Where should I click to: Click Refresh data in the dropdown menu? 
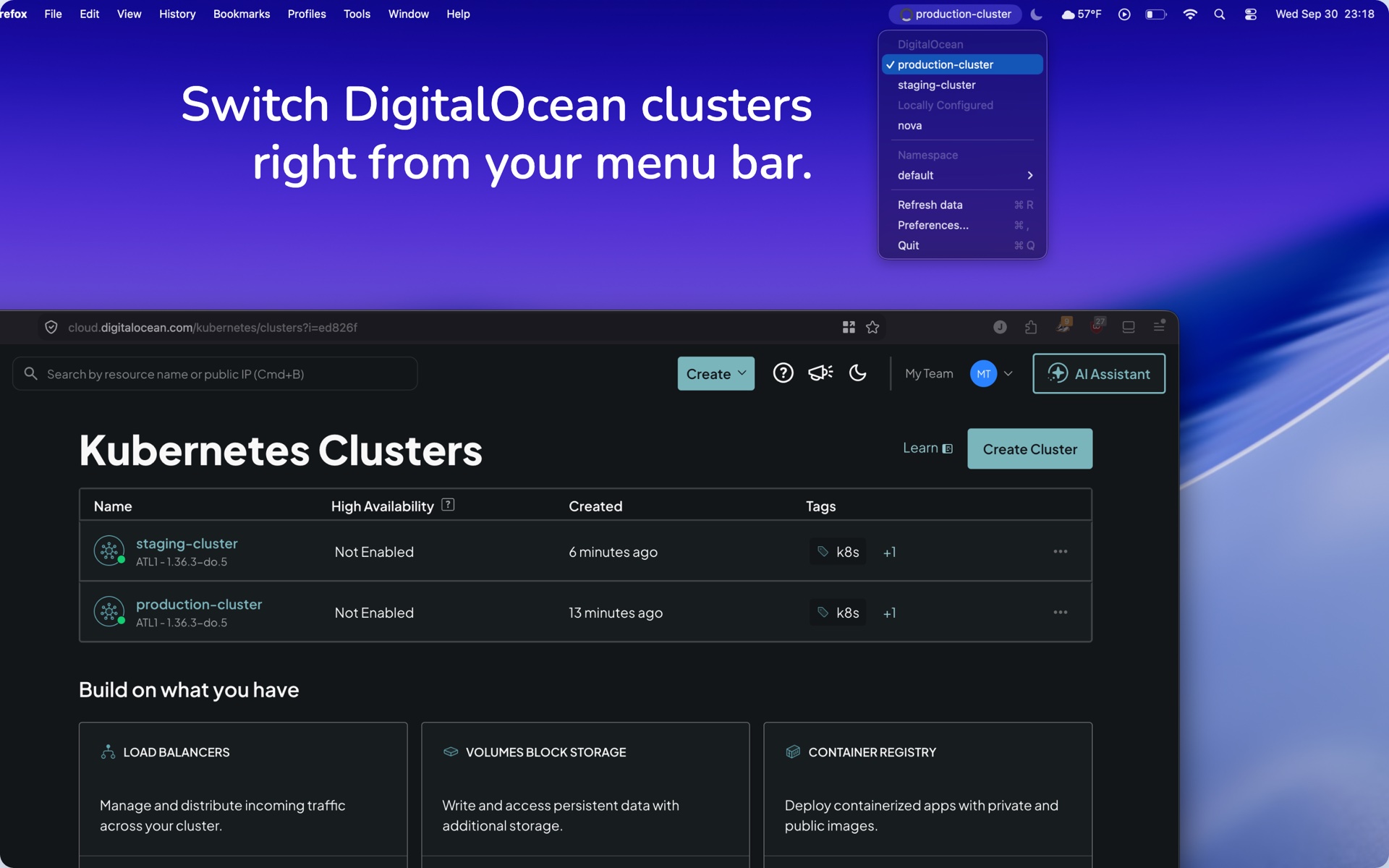[x=962, y=205]
